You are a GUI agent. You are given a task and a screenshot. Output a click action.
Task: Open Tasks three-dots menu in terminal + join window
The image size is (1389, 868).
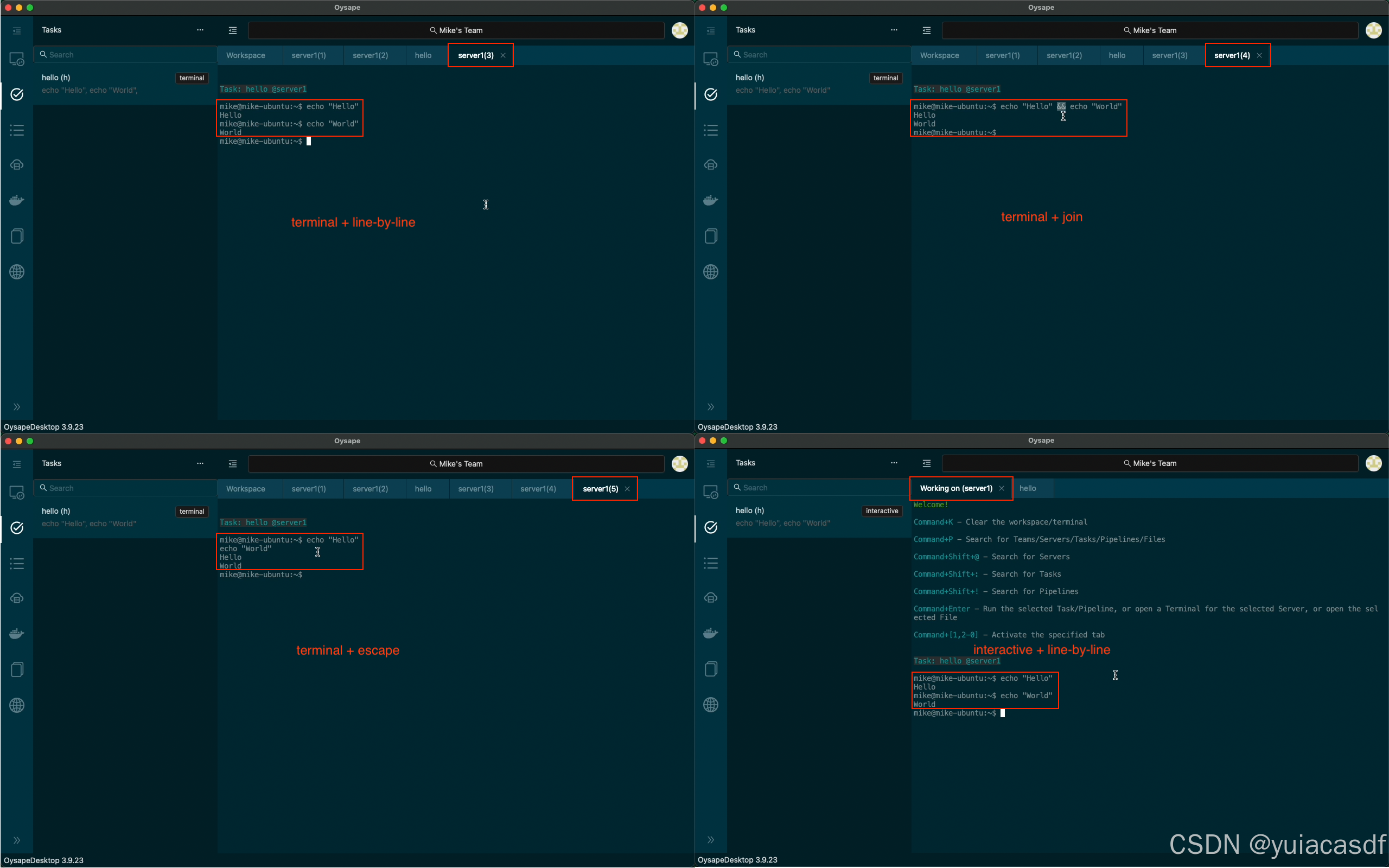894,30
